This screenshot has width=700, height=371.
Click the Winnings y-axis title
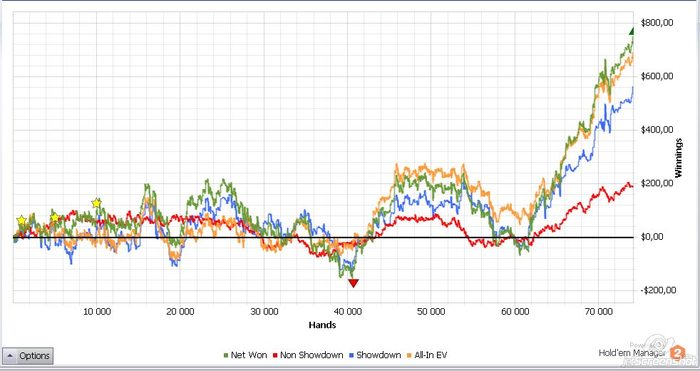679,158
